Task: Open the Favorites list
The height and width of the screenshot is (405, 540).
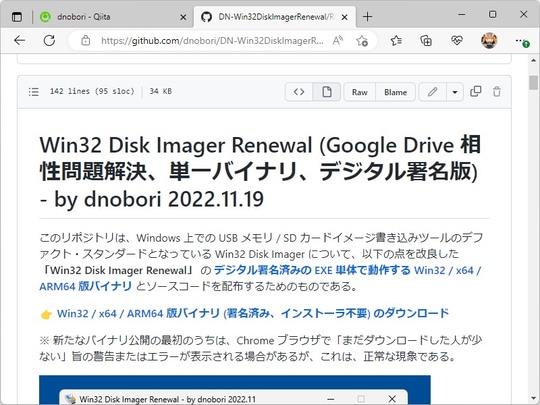Action: coord(396,41)
